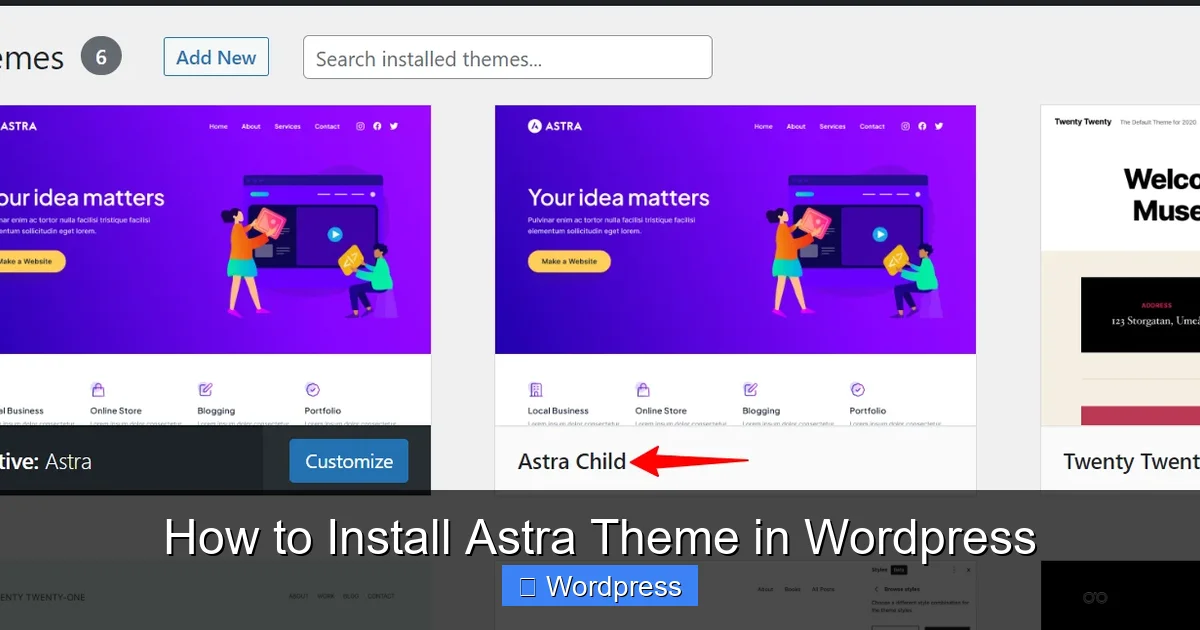
Task: Click the Facebook icon in Astra Child header
Action: click(x=921, y=126)
